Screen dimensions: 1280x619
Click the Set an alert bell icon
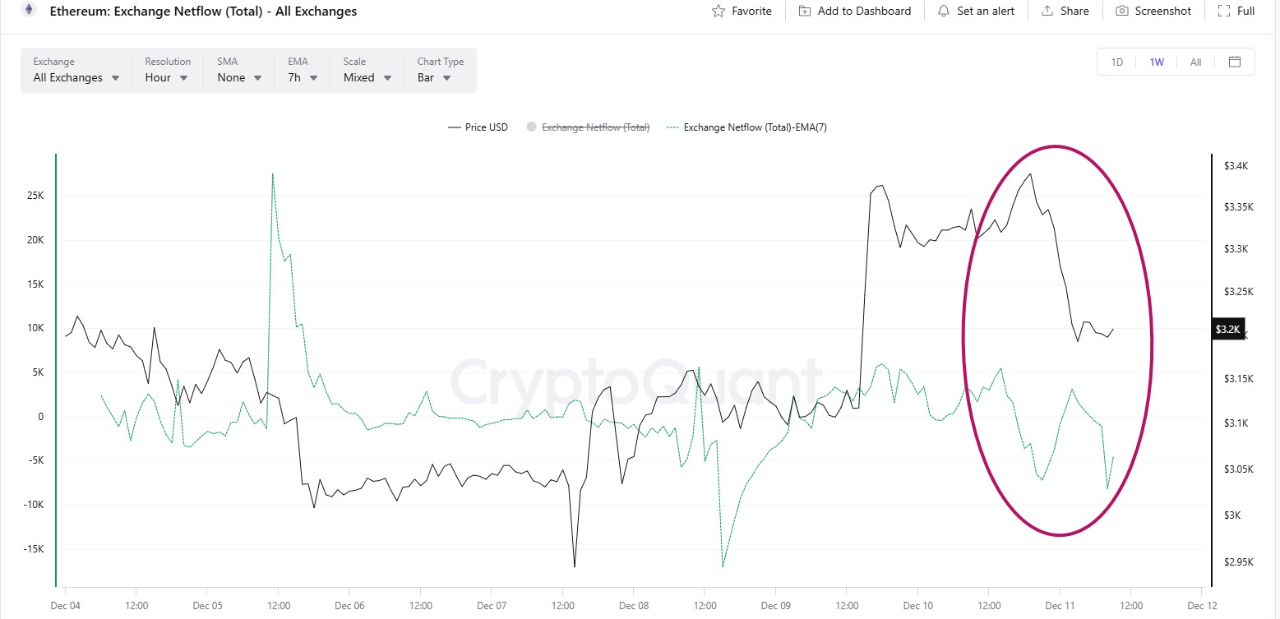942,11
